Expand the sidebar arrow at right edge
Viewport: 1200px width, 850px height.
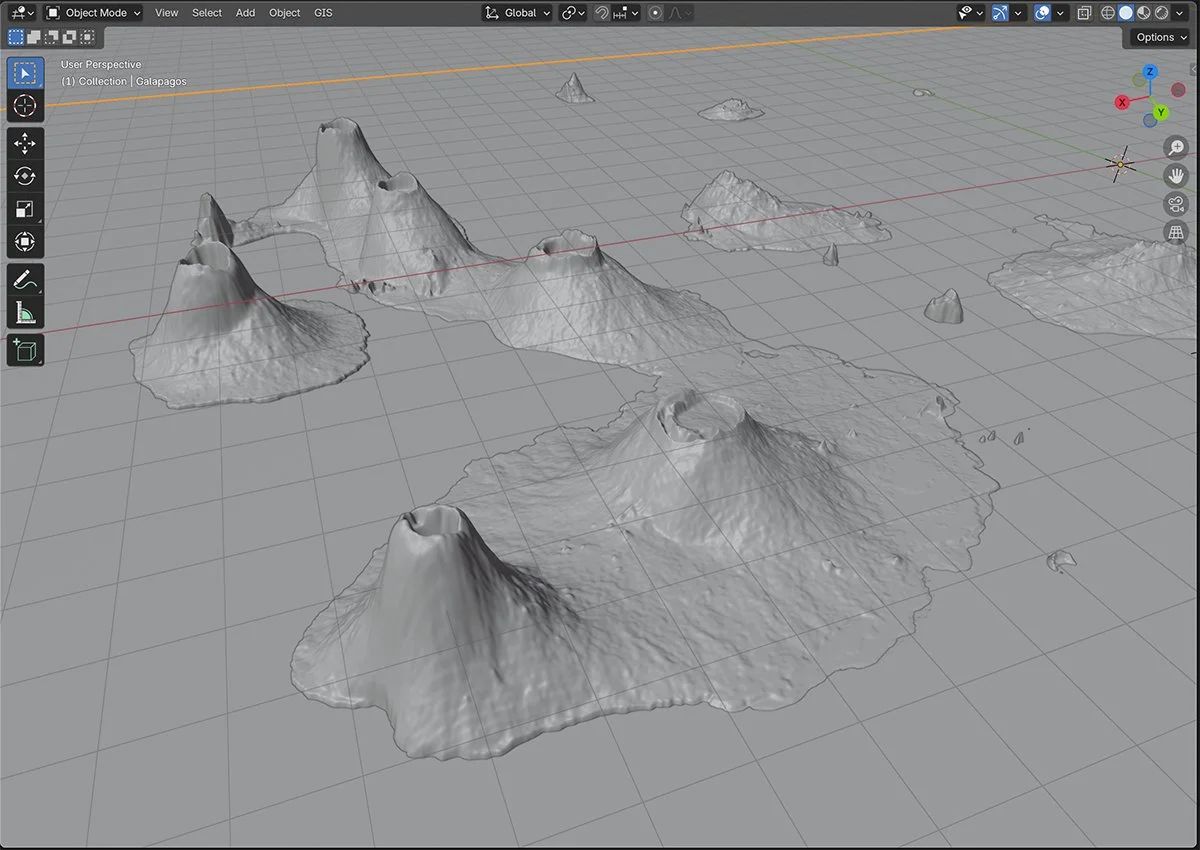[1193, 68]
